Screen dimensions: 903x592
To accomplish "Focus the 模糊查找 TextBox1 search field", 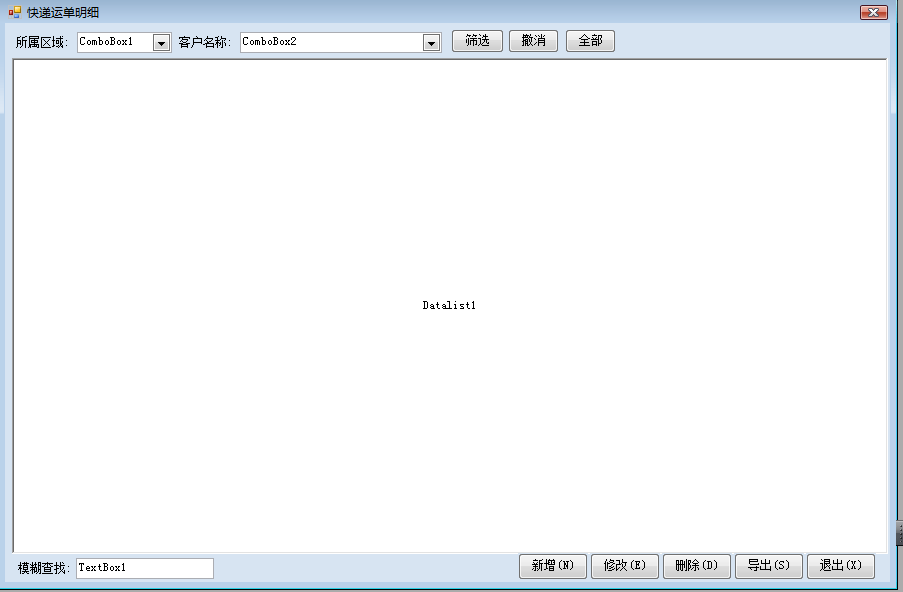I will [145, 568].
